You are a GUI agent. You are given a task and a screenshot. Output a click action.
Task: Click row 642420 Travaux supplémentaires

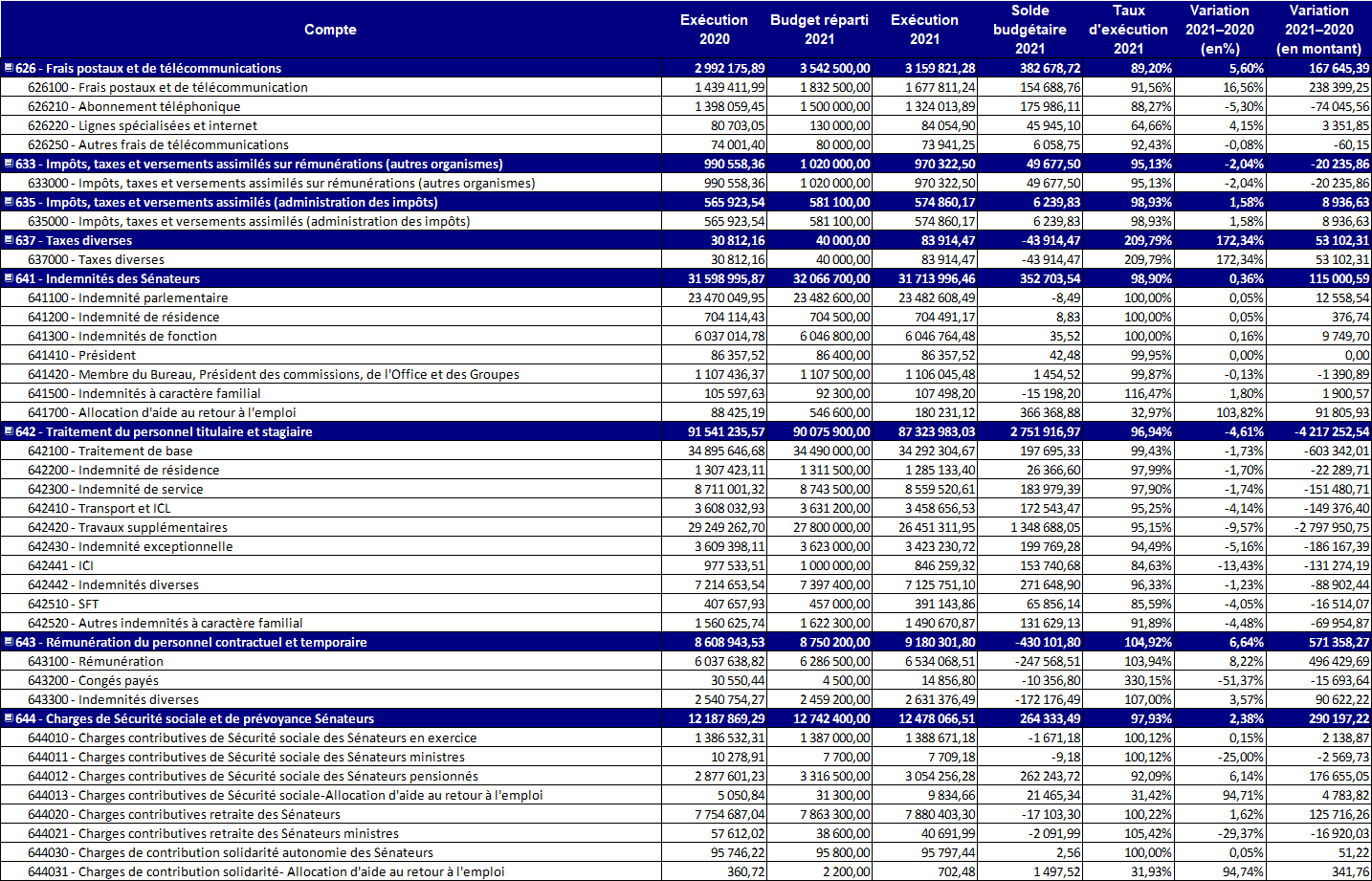(153, 527)
